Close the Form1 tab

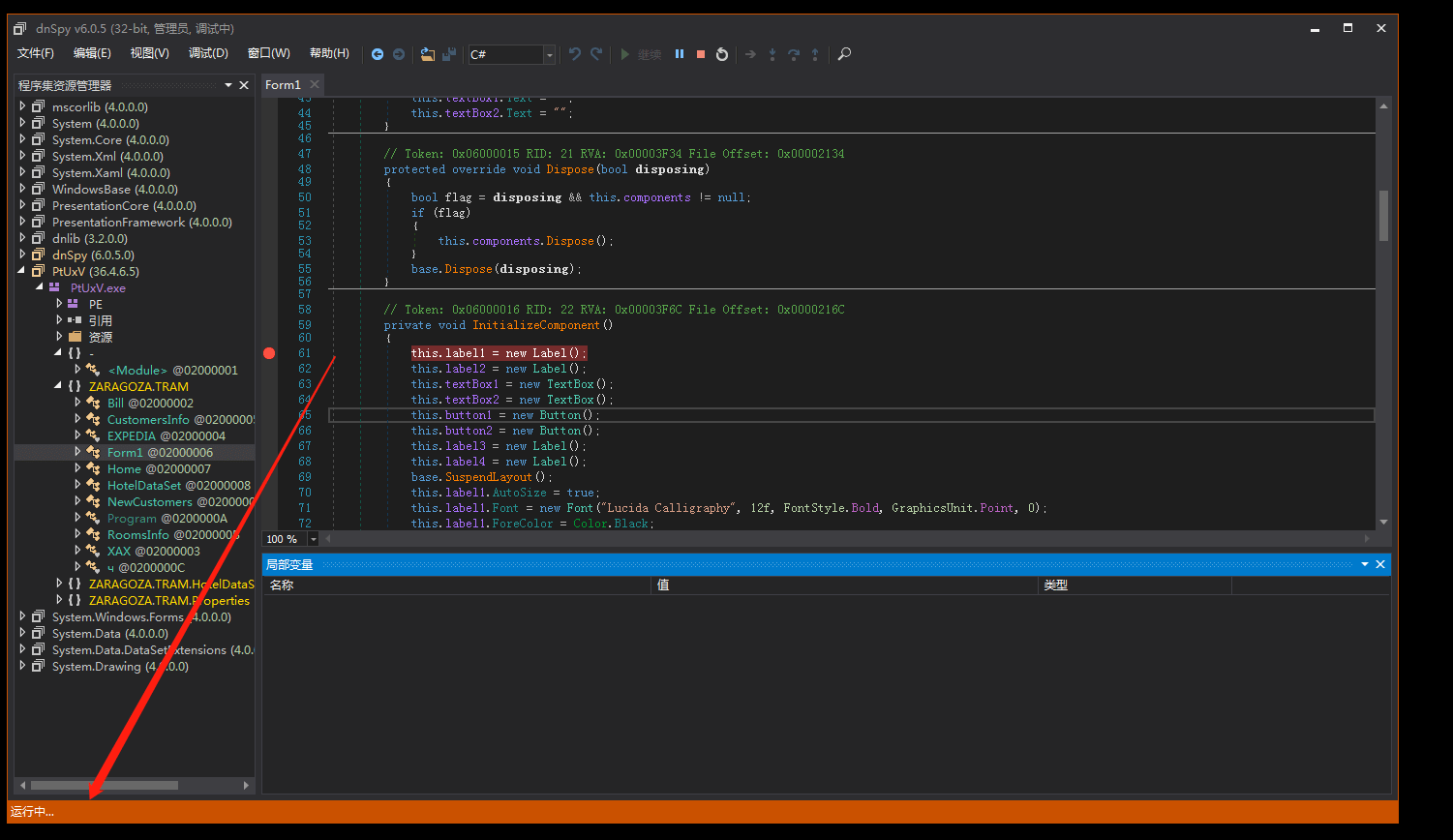coord(315,85)
